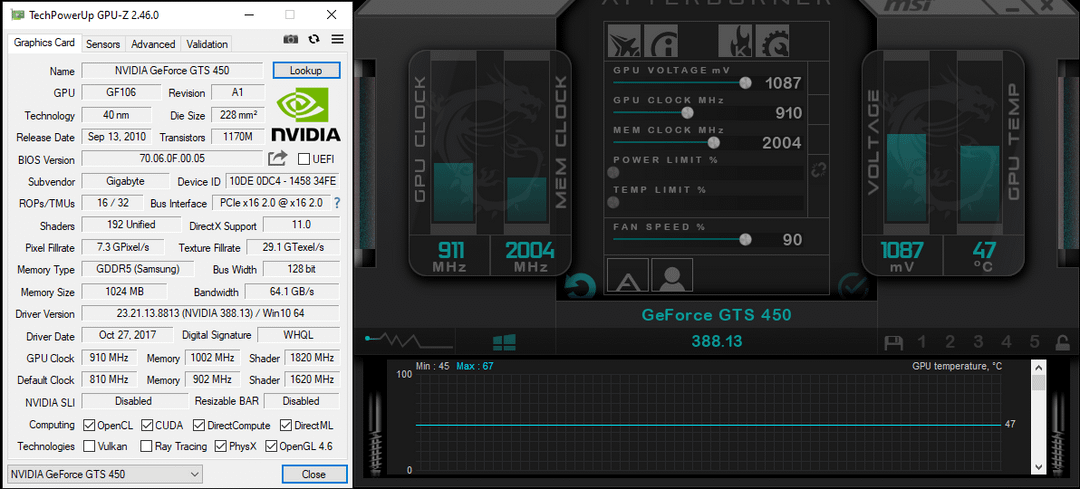Switch to the Graphics Card tab
Viewport: 1080px width, 489px height.
click(44, 43)
